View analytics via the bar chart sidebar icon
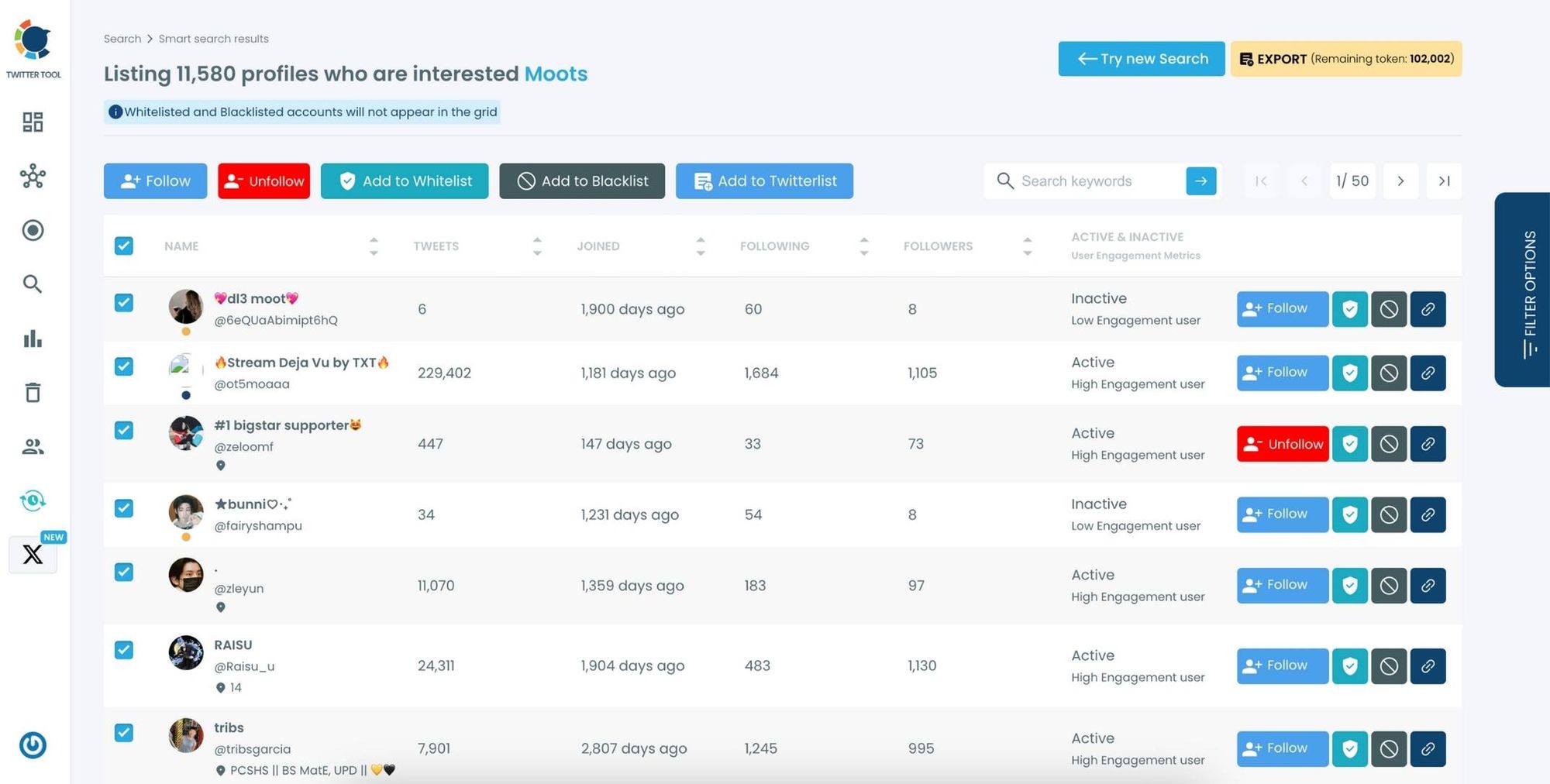The width and height of the screenshot is (1550, 784). [33, 339]
